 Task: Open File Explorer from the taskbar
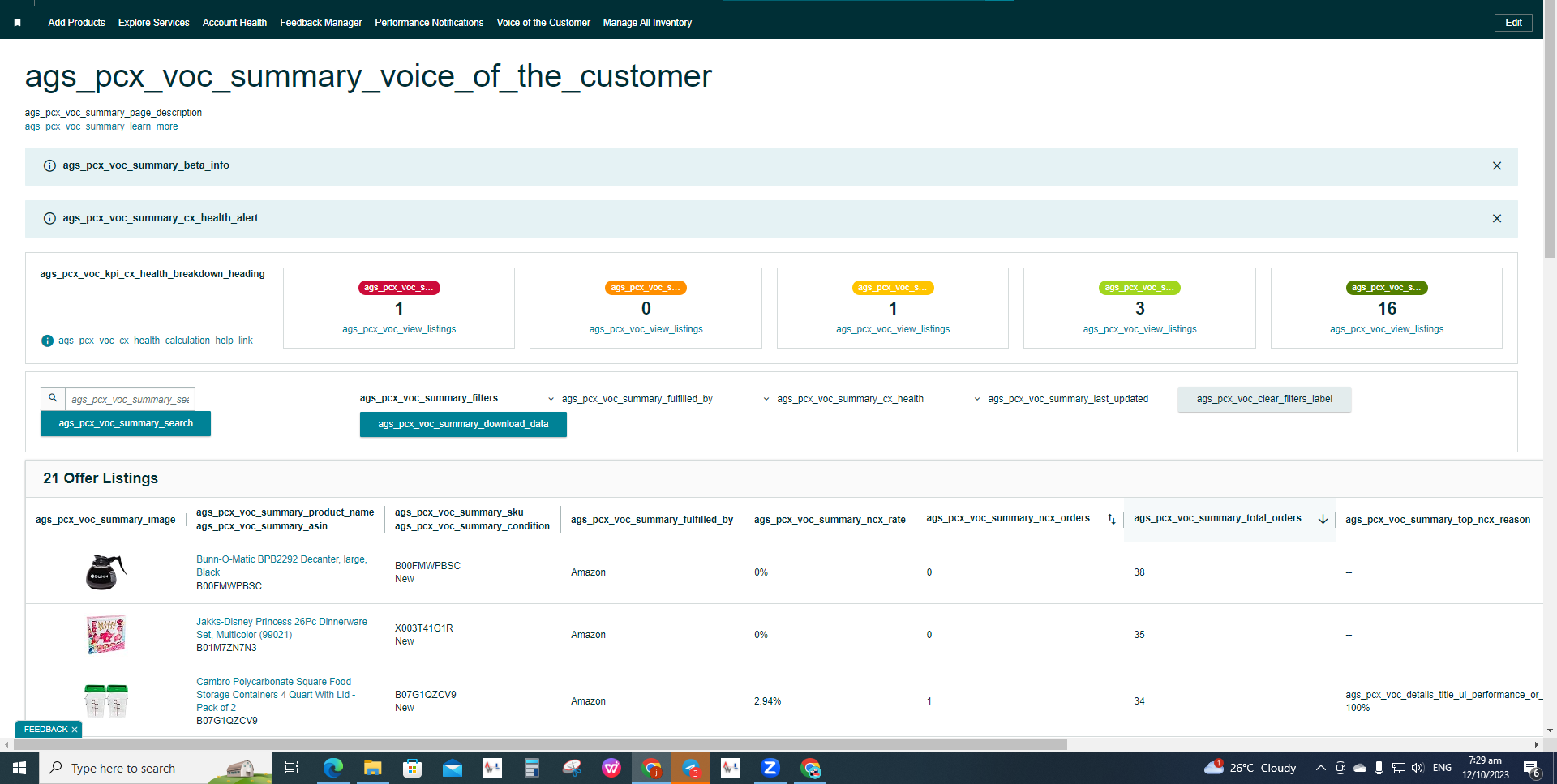[372, 768]
